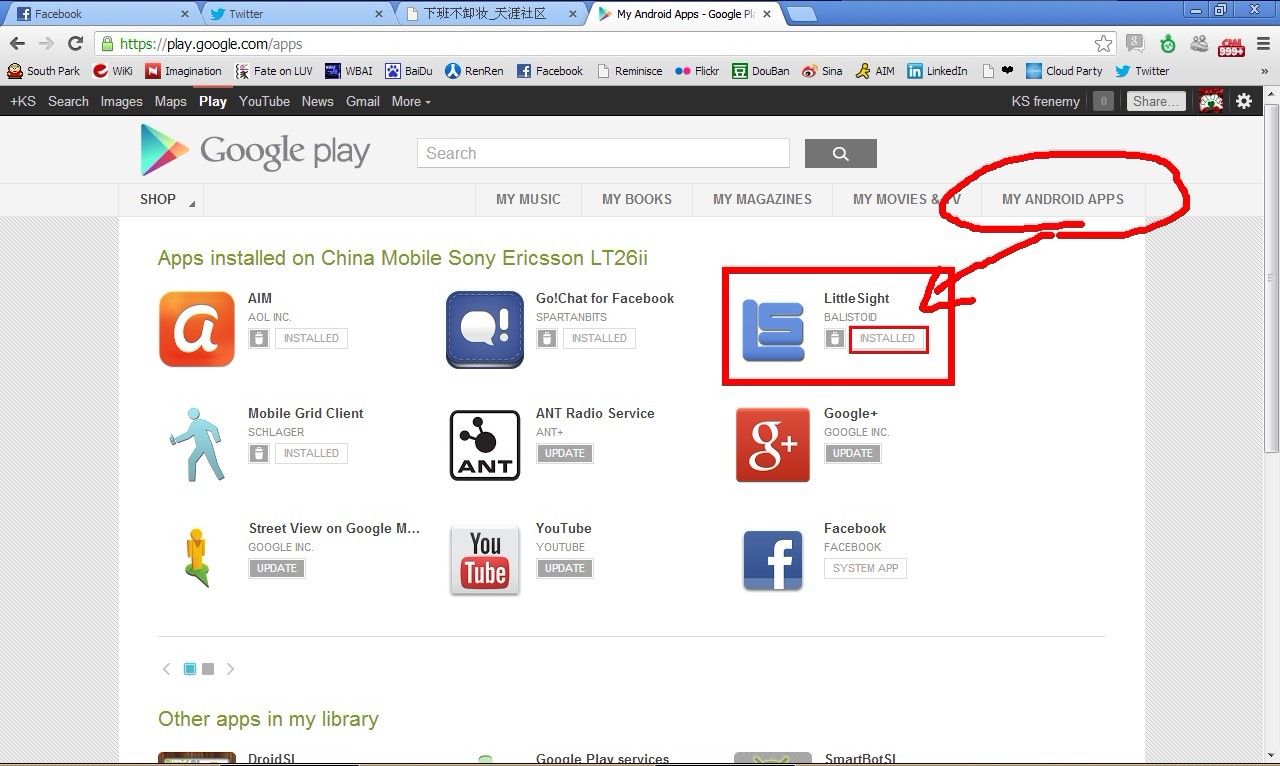Open the LittleSight app title link
This screenshot has width=1280, height=766.
857,298
